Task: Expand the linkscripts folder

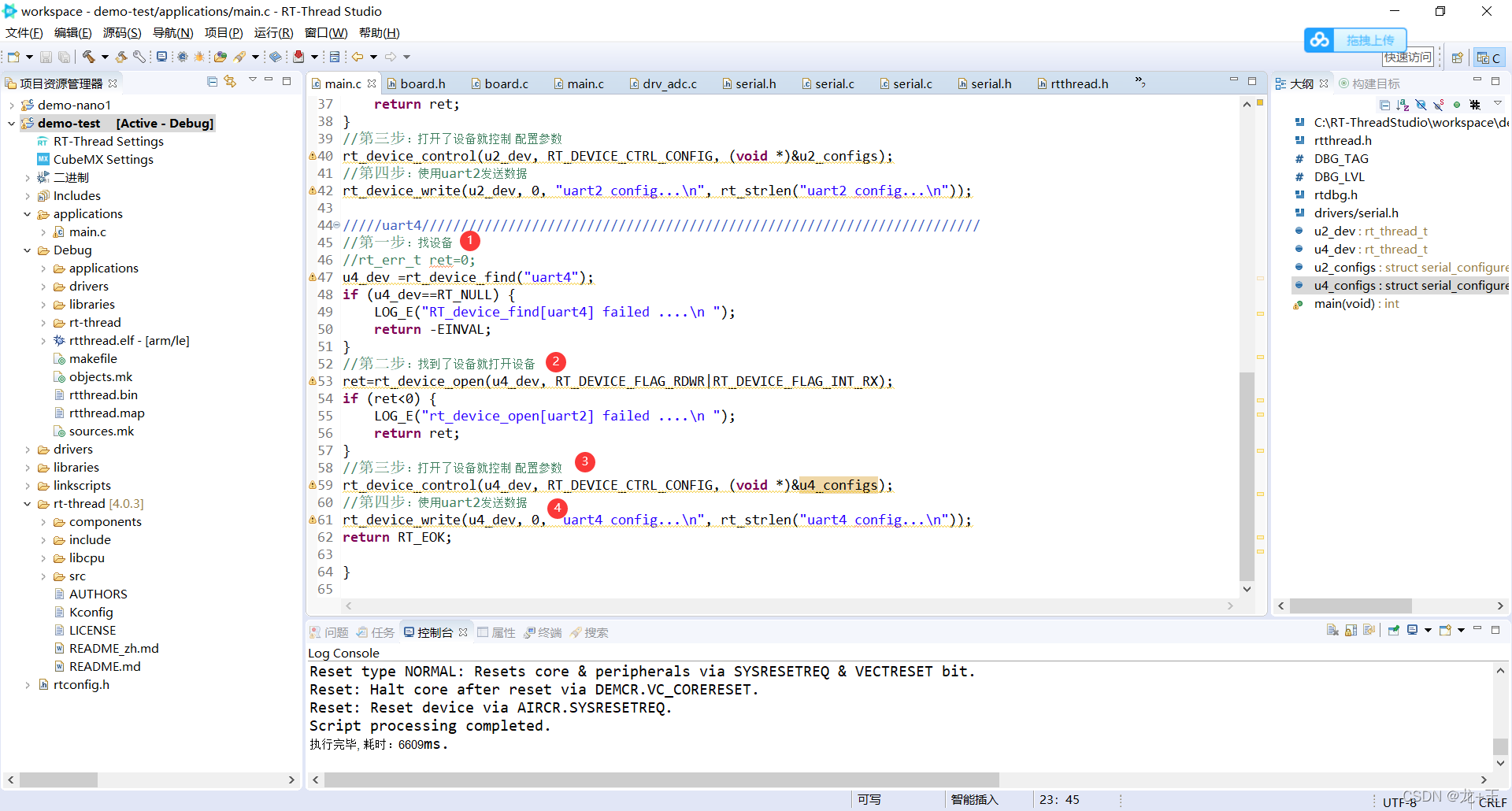Action: coord(28,486)
